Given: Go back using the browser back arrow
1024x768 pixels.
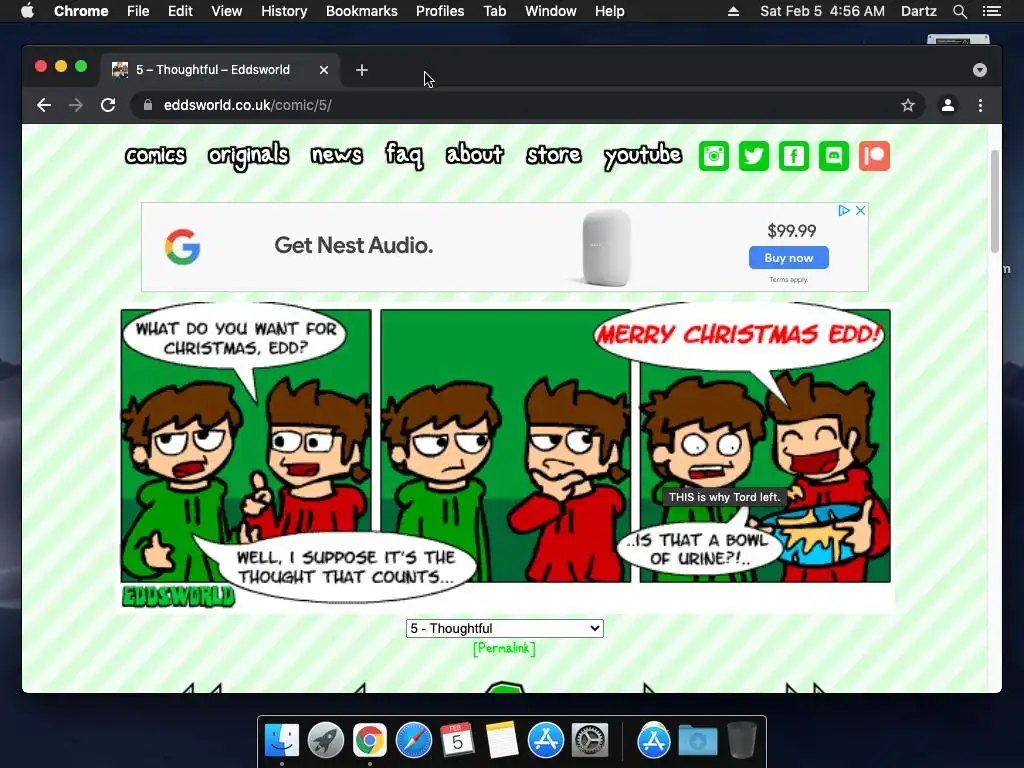Looking at the screenshot, I should click(44, 105).
